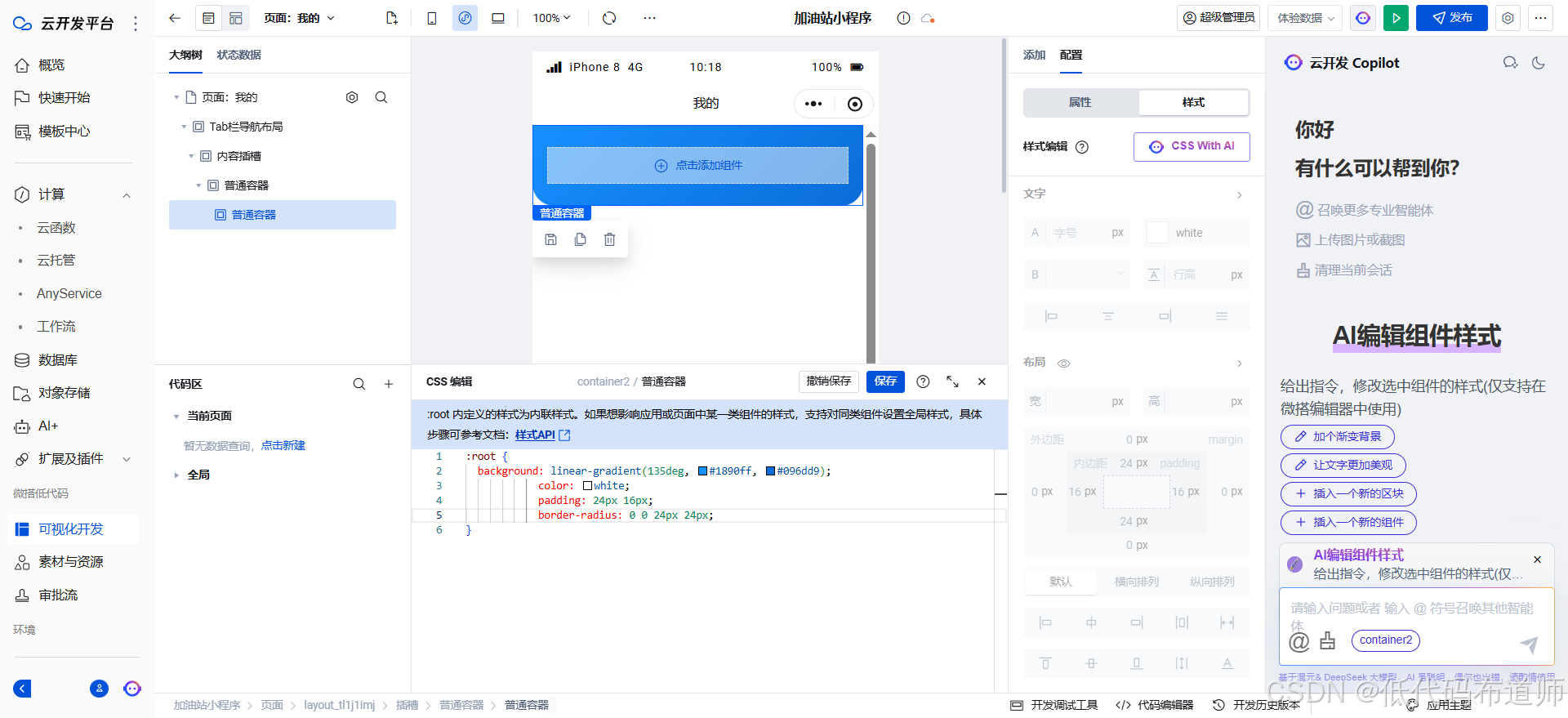The image size is (1568, 718).
Task: Toggle Copilot dark mode moon icon
Action: pyautogui.click(x=1539, y=63)
